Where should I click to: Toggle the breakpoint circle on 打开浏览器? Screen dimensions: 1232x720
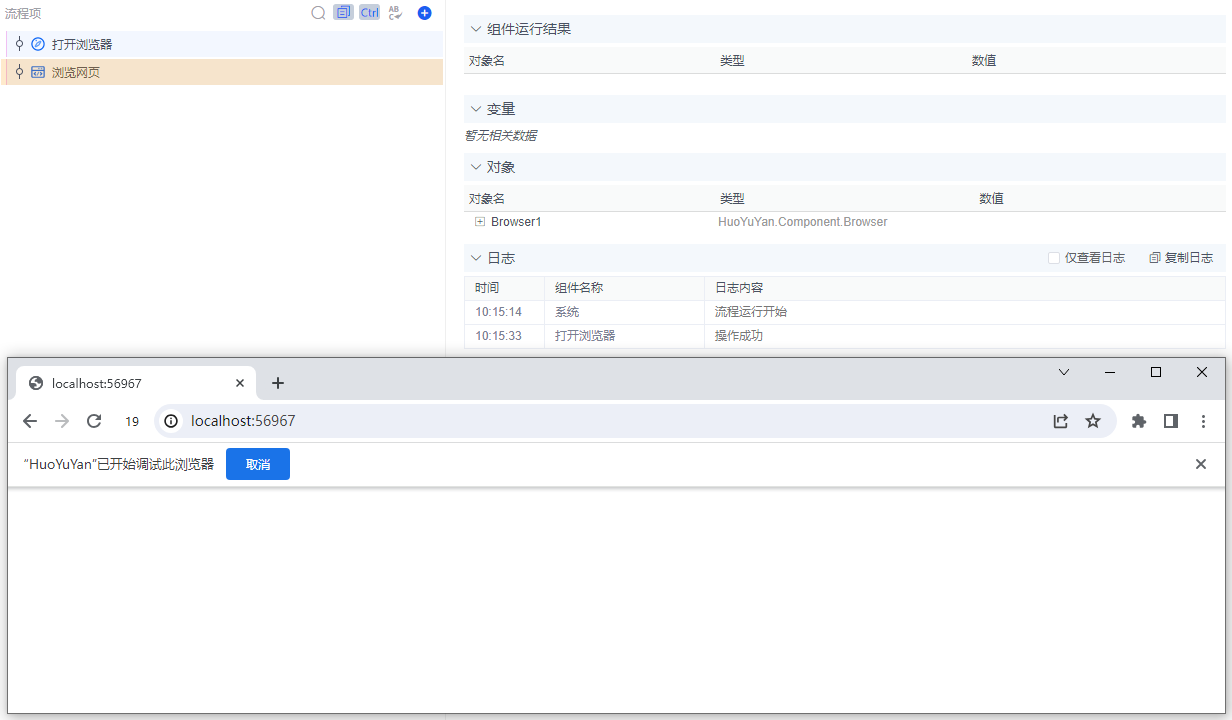pyautogui.click(x=19, y=44)
